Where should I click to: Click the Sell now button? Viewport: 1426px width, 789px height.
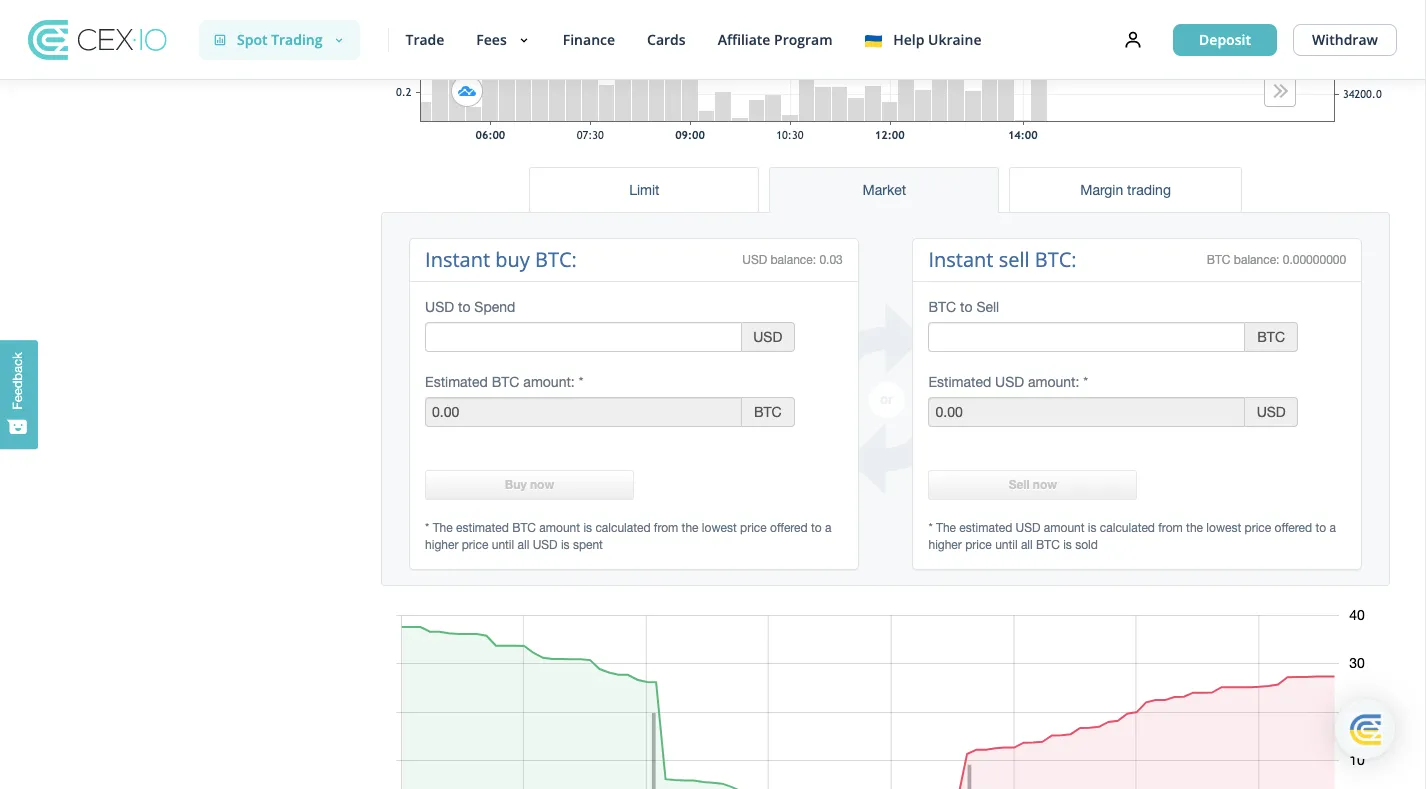[1032, 485]
